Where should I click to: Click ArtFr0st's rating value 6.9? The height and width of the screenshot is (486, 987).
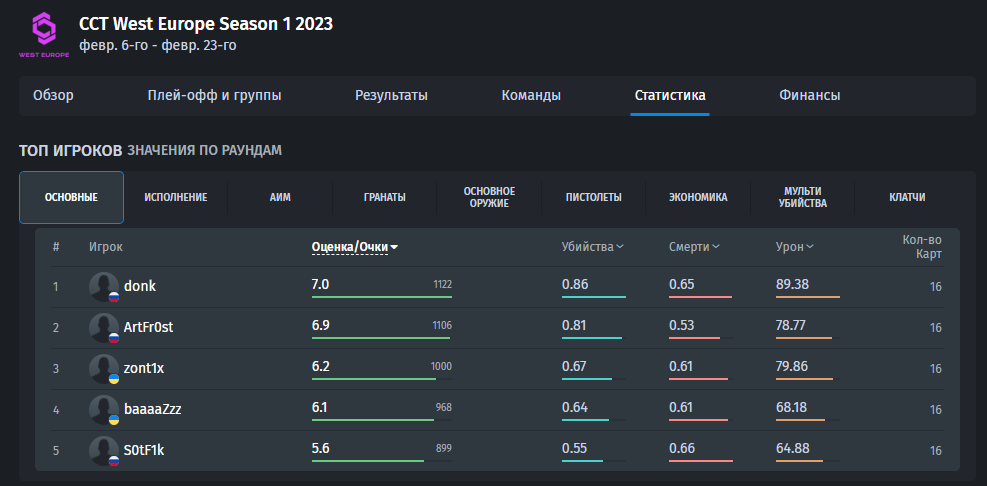[x=320, y=325]
